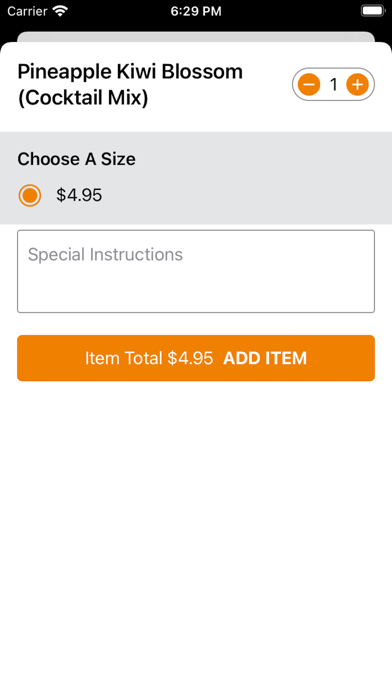Image resolution: width=392 pixels, height=696 pixels.
Task: Add the item with ADD ITEM button
Action: [196, 358]
